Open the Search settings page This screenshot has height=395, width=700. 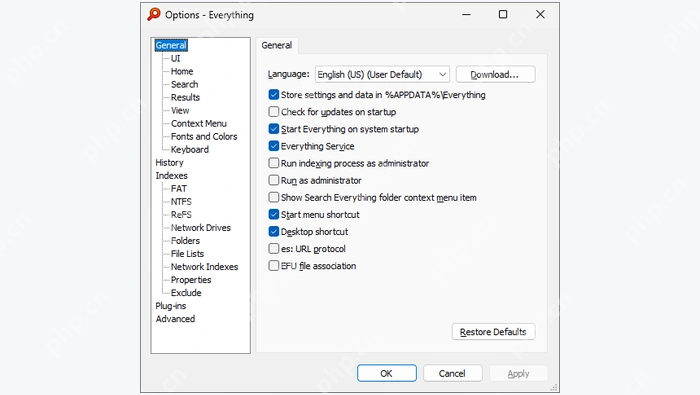184,84
